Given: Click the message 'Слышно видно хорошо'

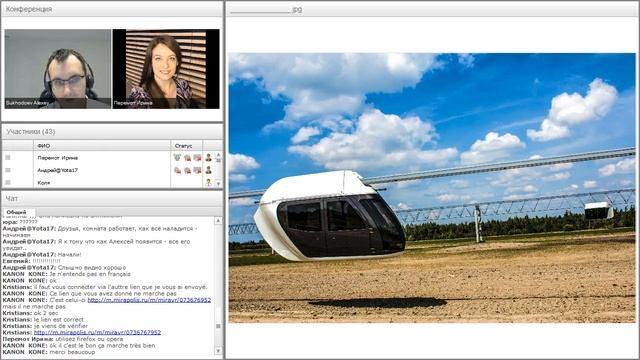Looking at the screenshot, I should 92,267.
